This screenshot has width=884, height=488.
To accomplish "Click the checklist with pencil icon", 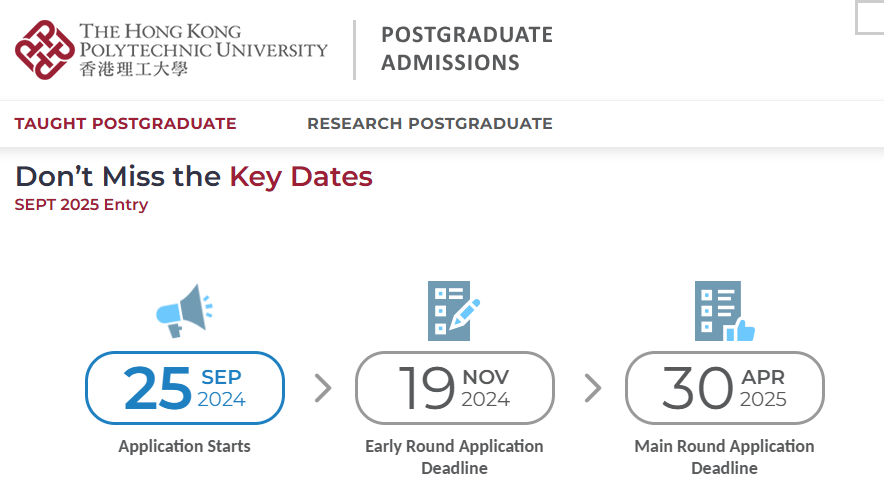I will coord(454,310).
